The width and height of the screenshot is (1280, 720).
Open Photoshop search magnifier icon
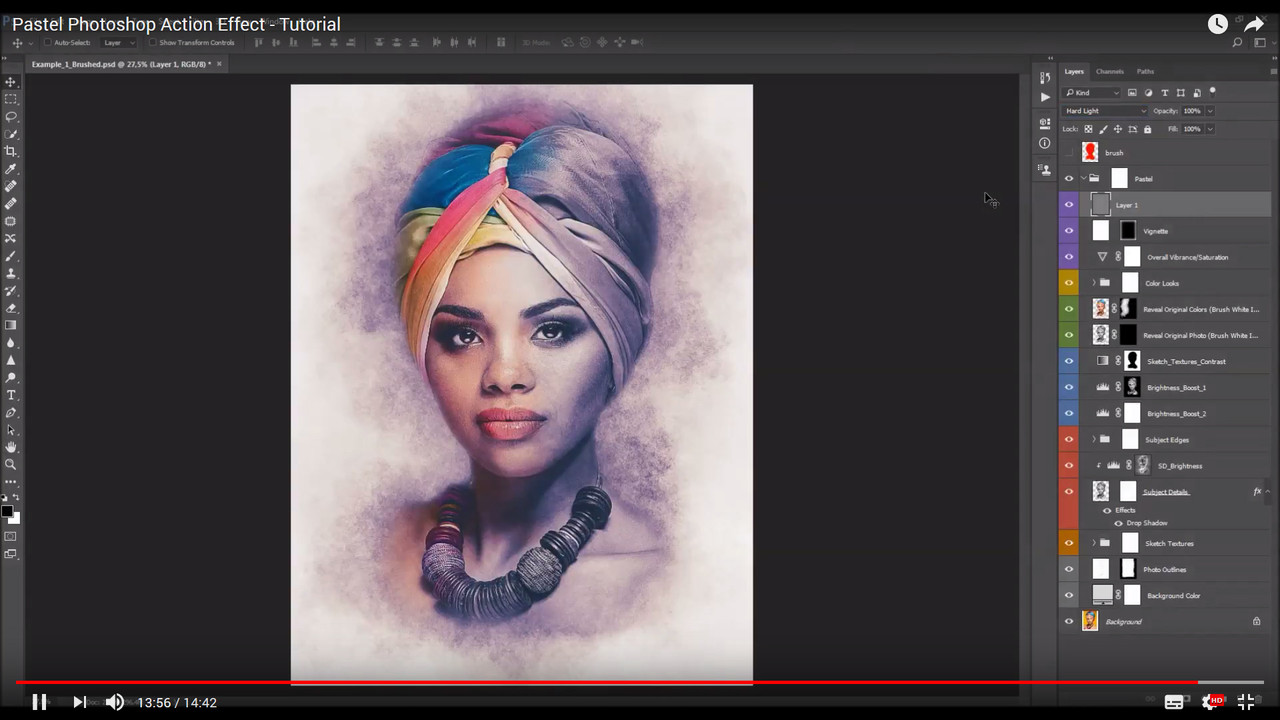1237,43
